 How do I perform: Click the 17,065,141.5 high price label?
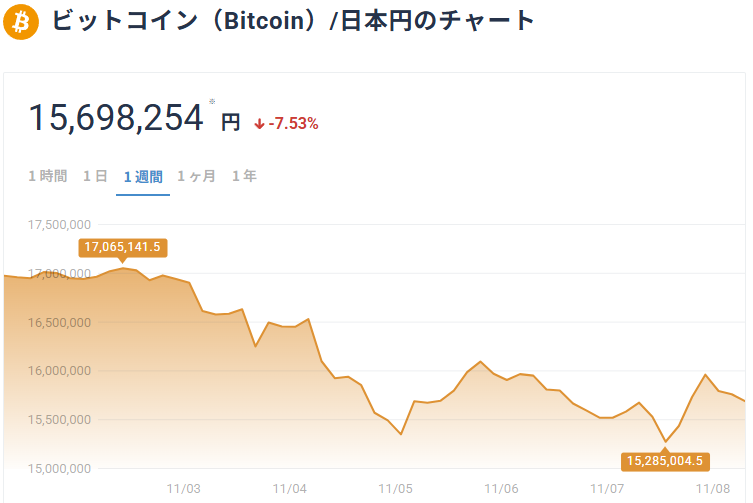coord(123,247)
